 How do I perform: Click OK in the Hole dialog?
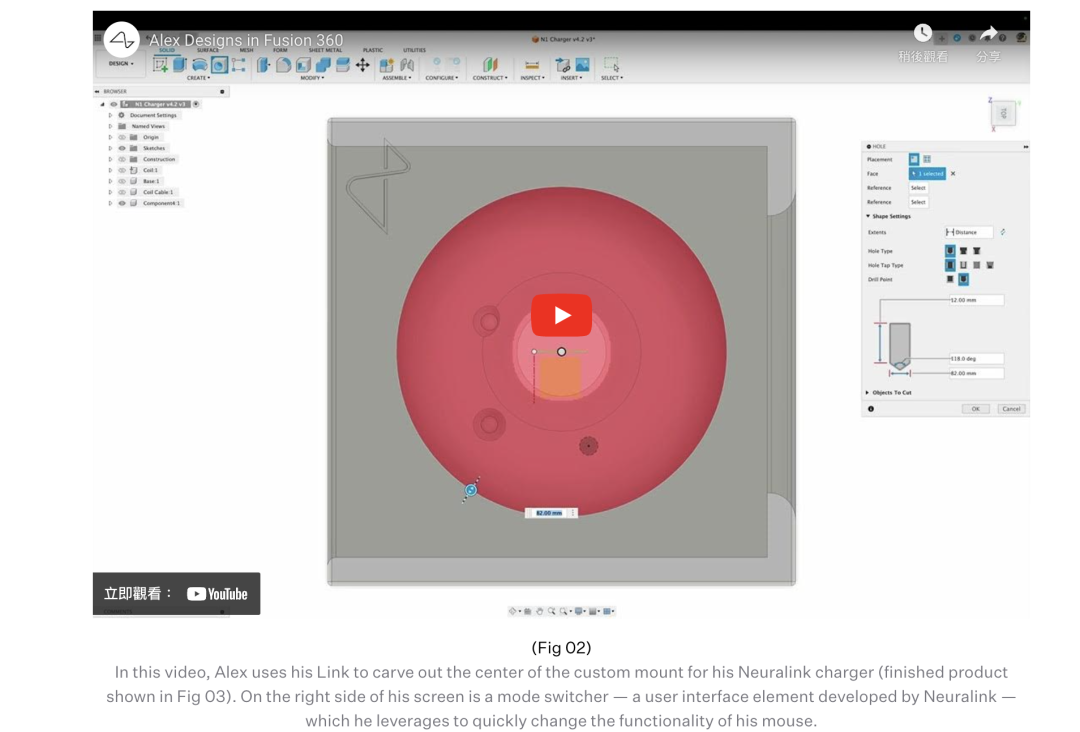(975, 409)
